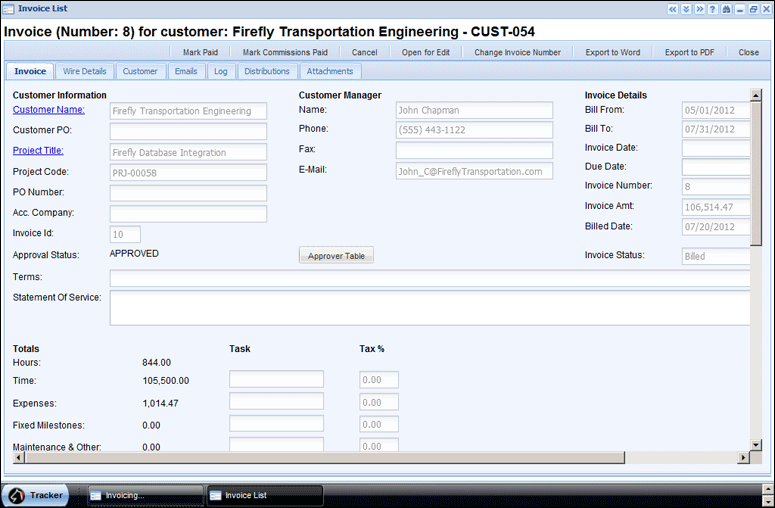
Task: Click the Time row Tax % field
Action: (379, 380)
